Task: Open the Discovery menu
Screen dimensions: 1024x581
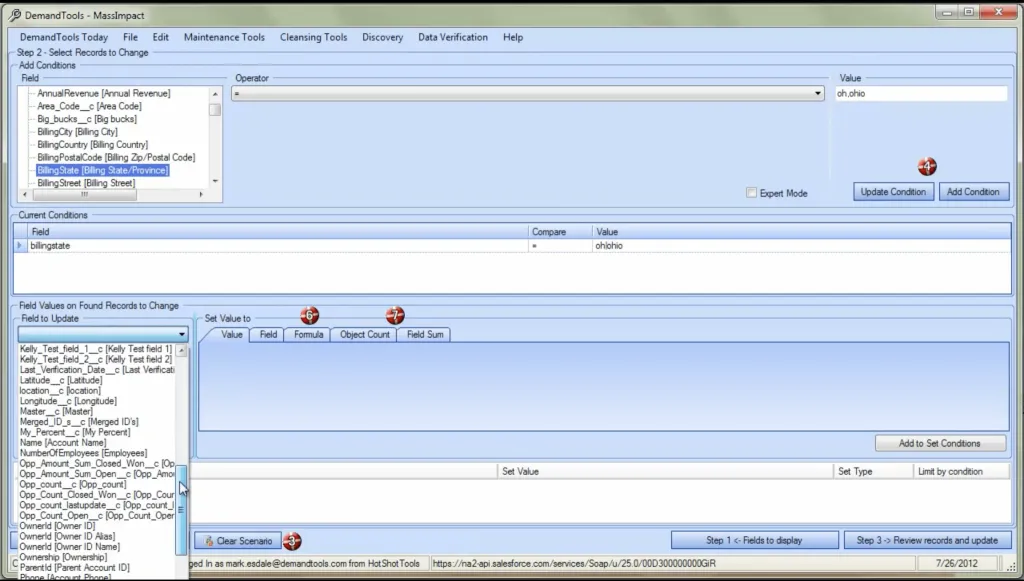Action: [x=383, y=37]
